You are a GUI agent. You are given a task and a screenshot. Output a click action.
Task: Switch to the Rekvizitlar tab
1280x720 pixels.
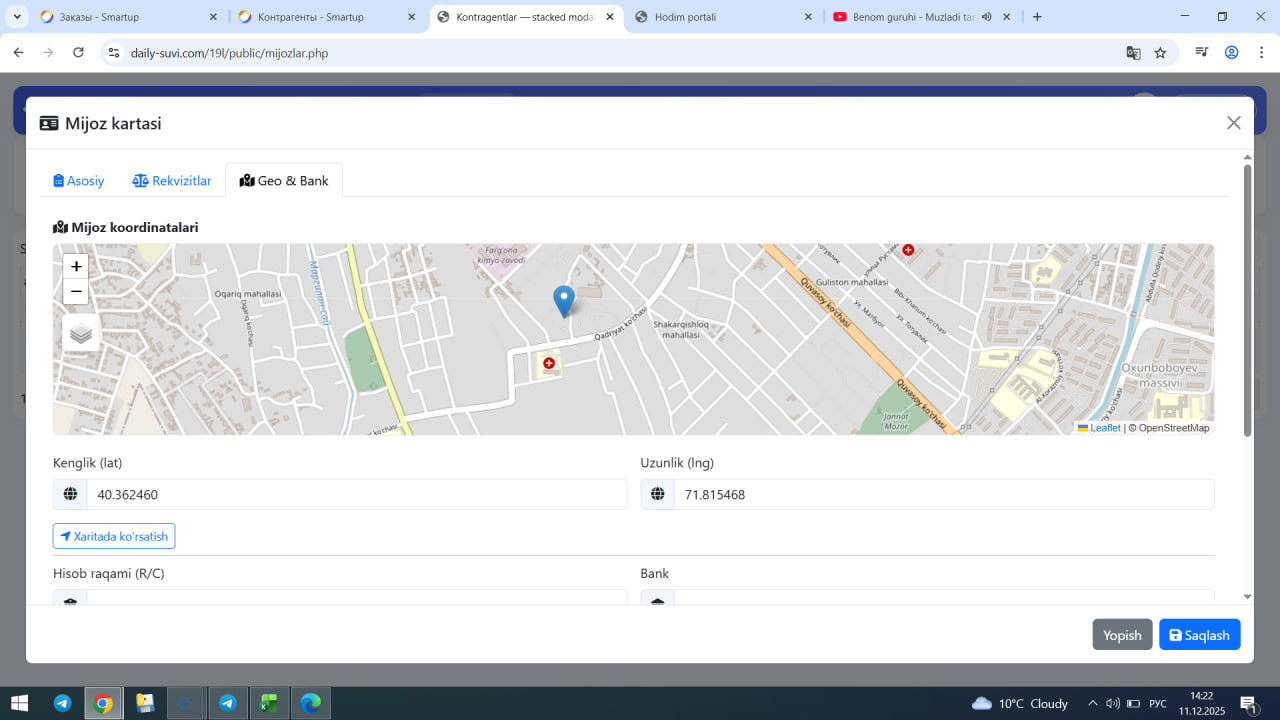172,181
